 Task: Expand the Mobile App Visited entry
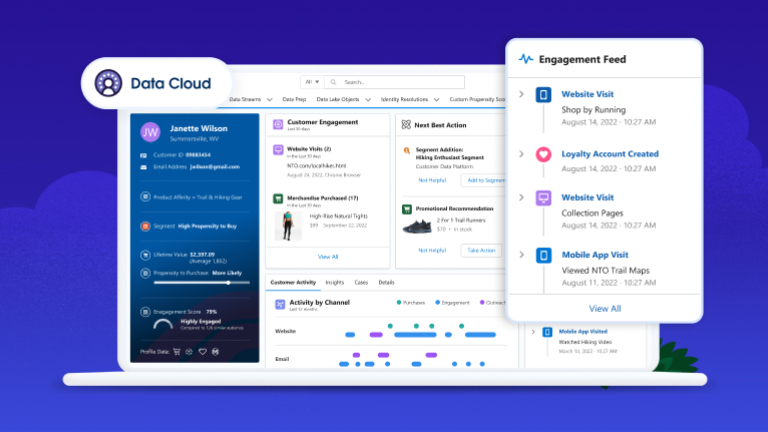pyautogui.click(x=533, y=332)
